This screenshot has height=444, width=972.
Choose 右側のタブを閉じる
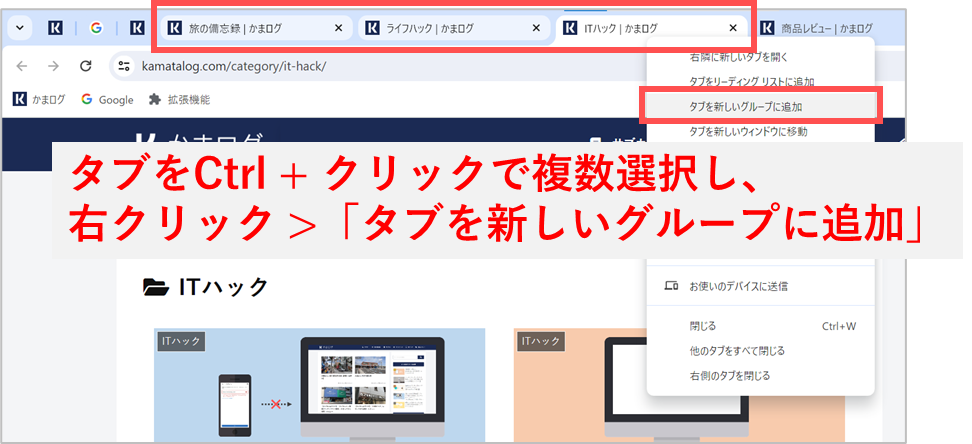(x=761, y=375)
